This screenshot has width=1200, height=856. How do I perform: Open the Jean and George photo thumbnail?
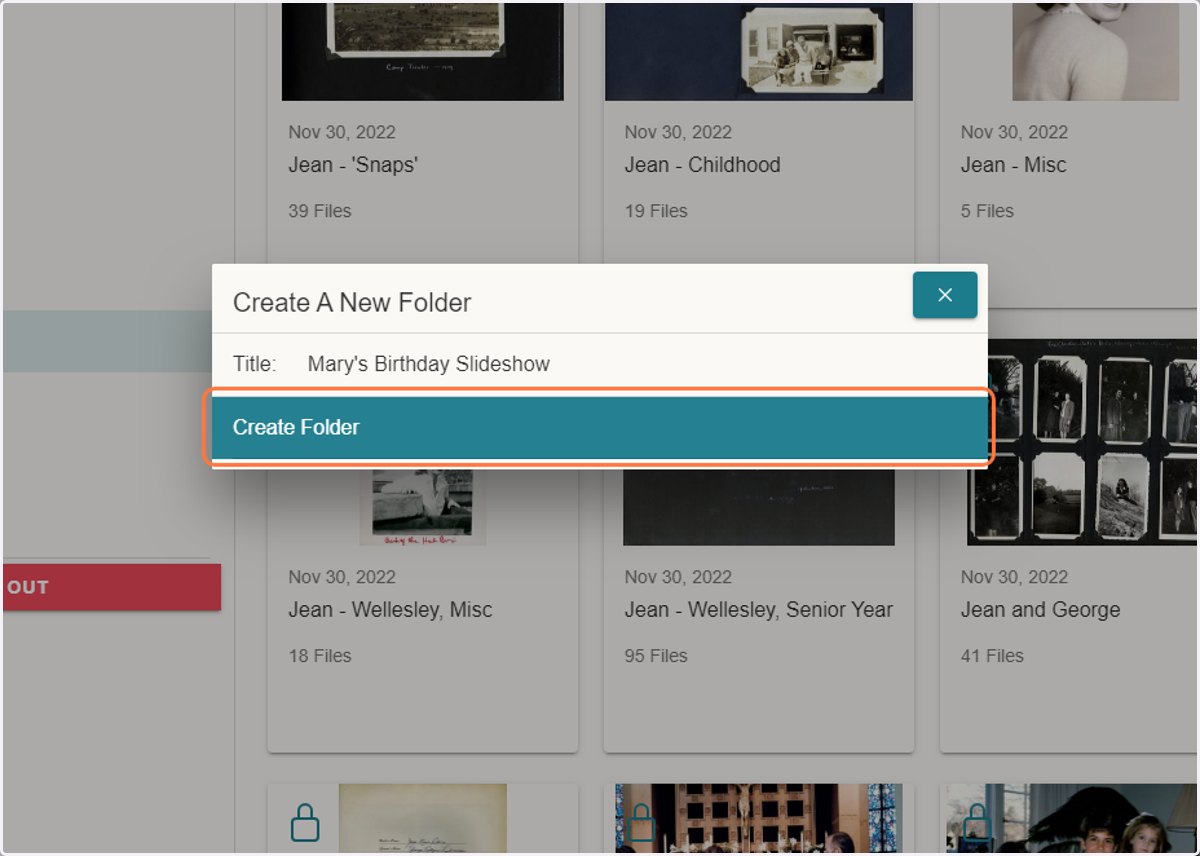coord(1082,442)
